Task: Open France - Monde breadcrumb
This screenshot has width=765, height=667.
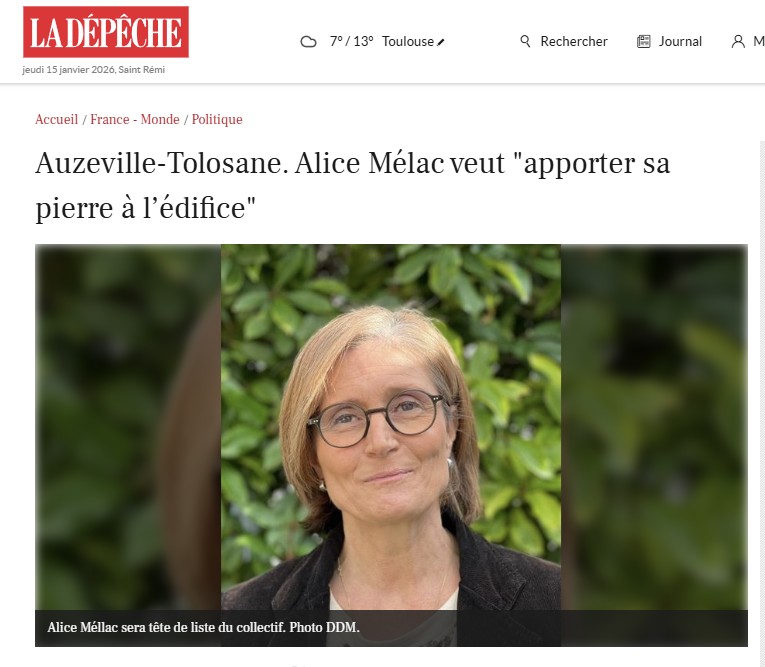Action: pos(135,119)
